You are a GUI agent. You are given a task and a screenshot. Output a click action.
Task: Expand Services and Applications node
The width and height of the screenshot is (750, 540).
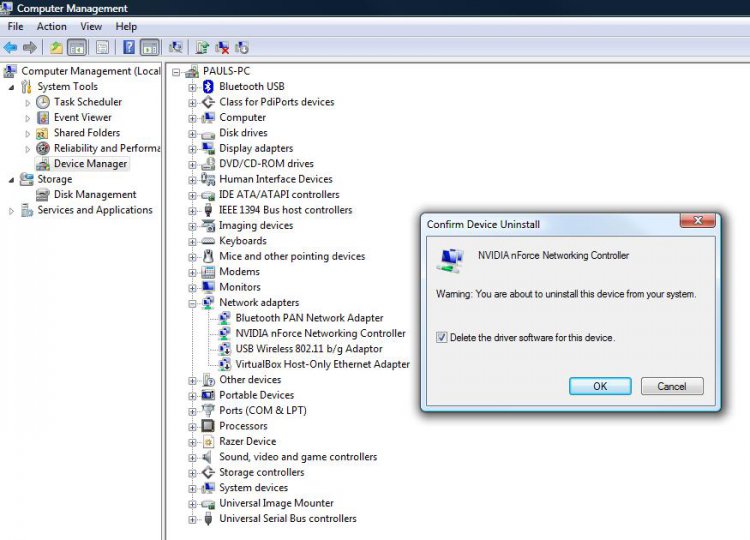pyautogui.click(x=11, y=210)
